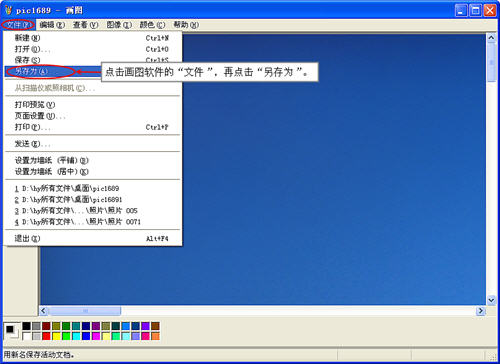The image size is (500, 364).
Task: Pick the pale yellow swatch
Action: coord(106,336)
